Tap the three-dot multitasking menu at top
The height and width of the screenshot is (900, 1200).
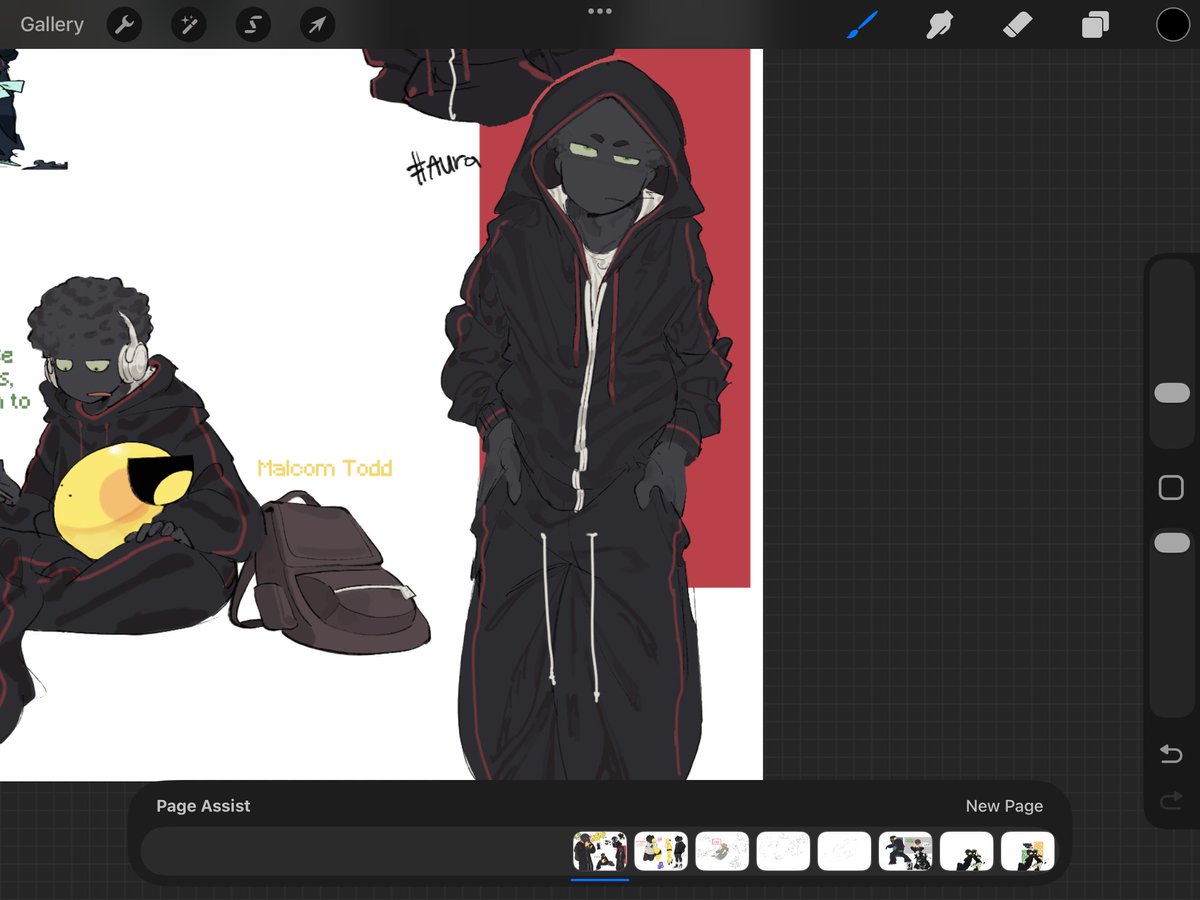(x=600, y=11)
